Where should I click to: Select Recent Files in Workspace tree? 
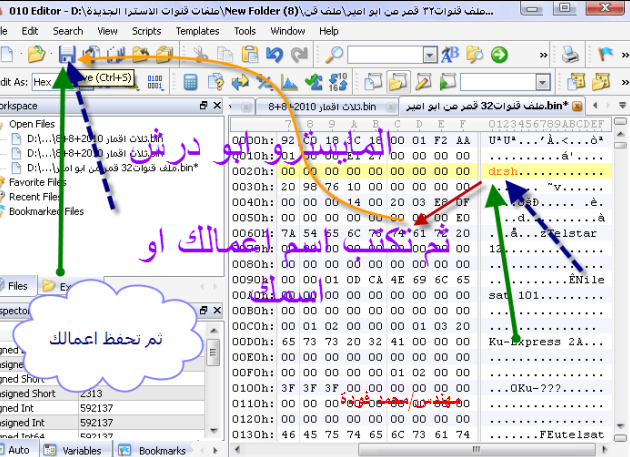(x=35, y=197)
